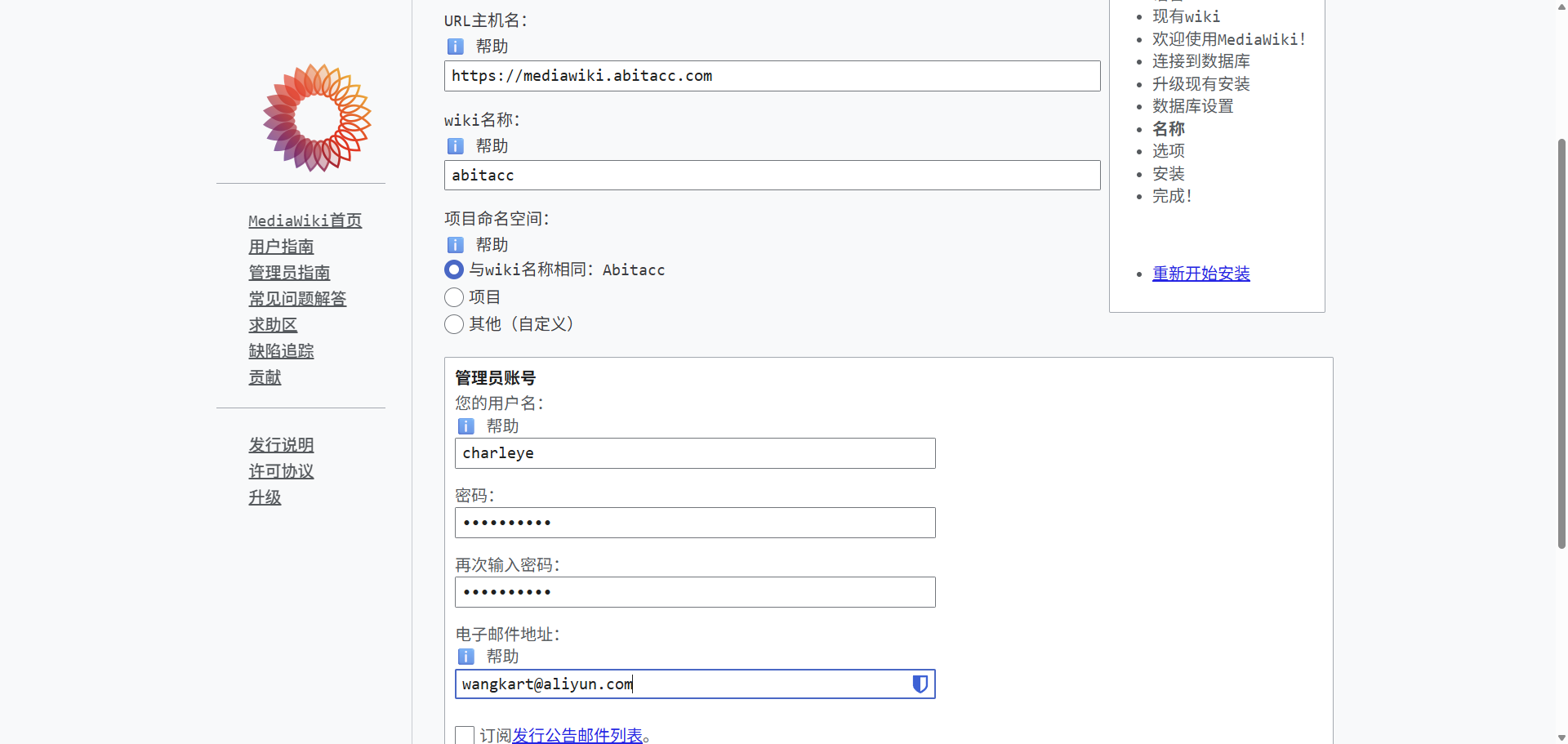Click the MediaWiki sunflower logo

coord(317,118)
